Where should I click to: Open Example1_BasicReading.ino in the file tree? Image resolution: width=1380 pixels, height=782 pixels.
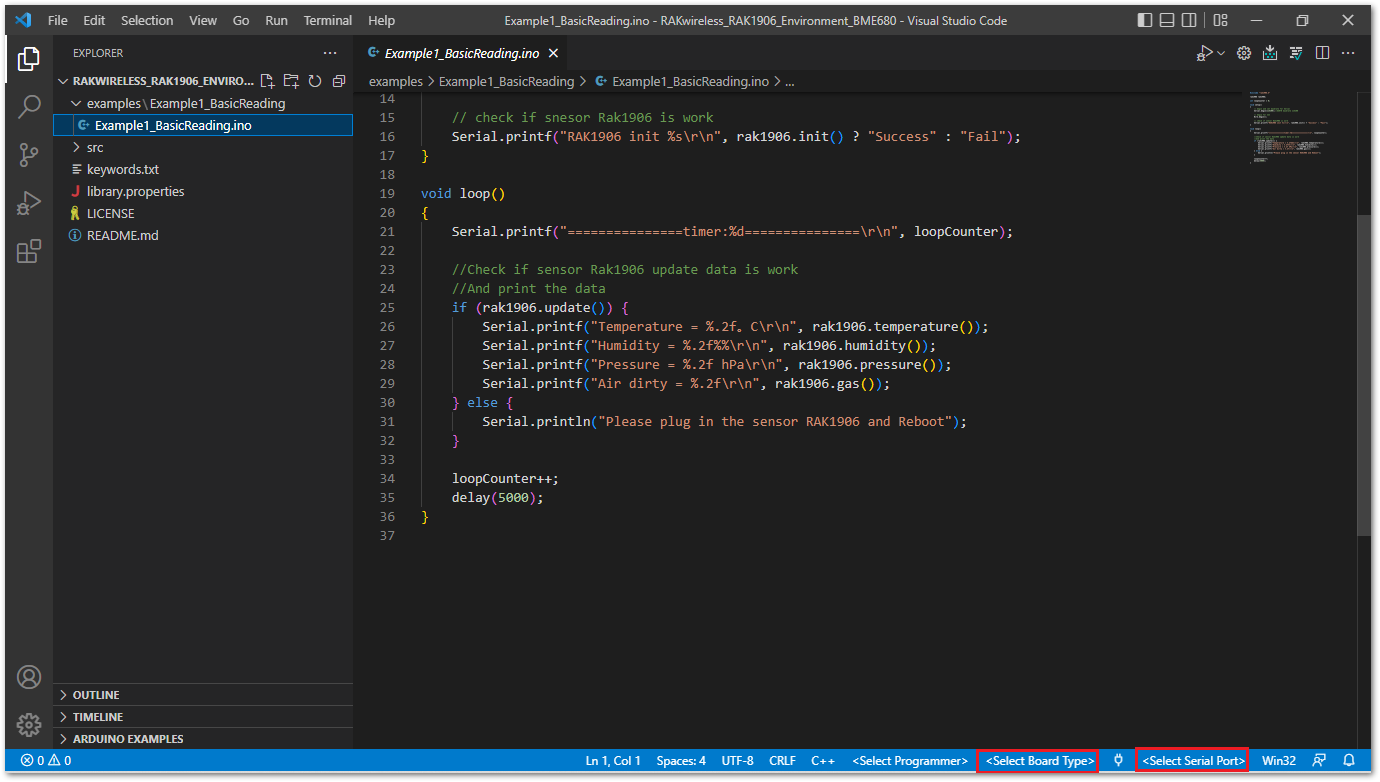pyautogui.click(x=203, y=125)
